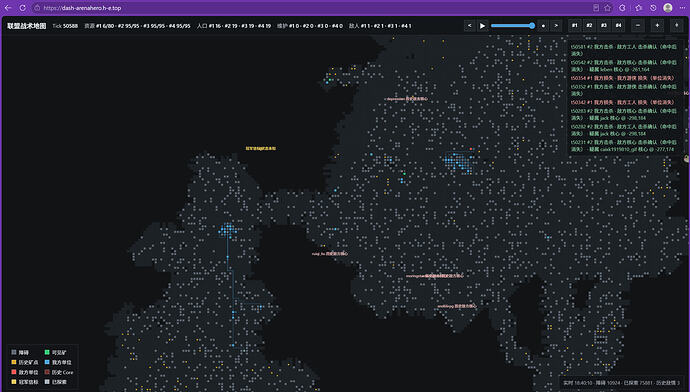
Task: Click the rightmost diamond toolbar button
Action: point(676,26)
